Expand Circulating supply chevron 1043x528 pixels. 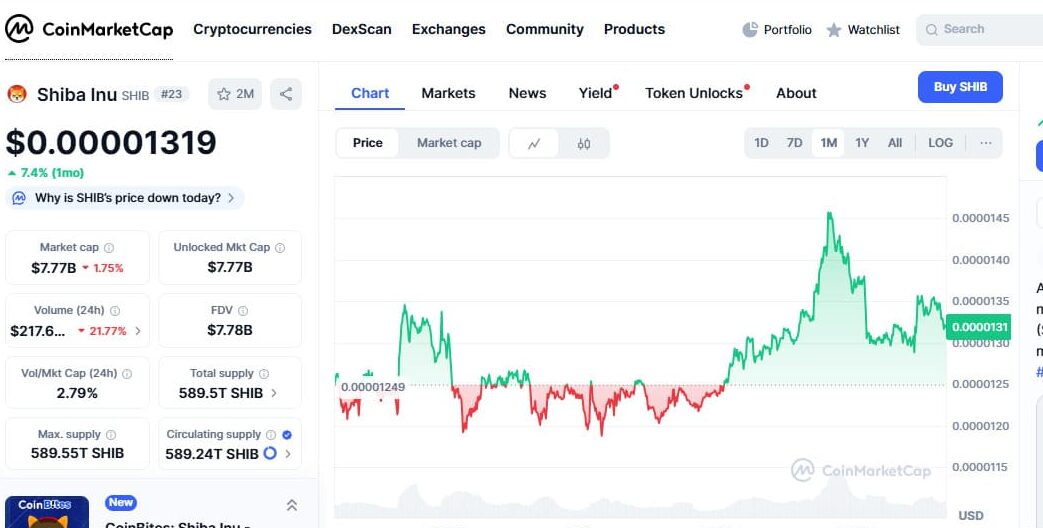pyautogui.click(x=288, y=454)
